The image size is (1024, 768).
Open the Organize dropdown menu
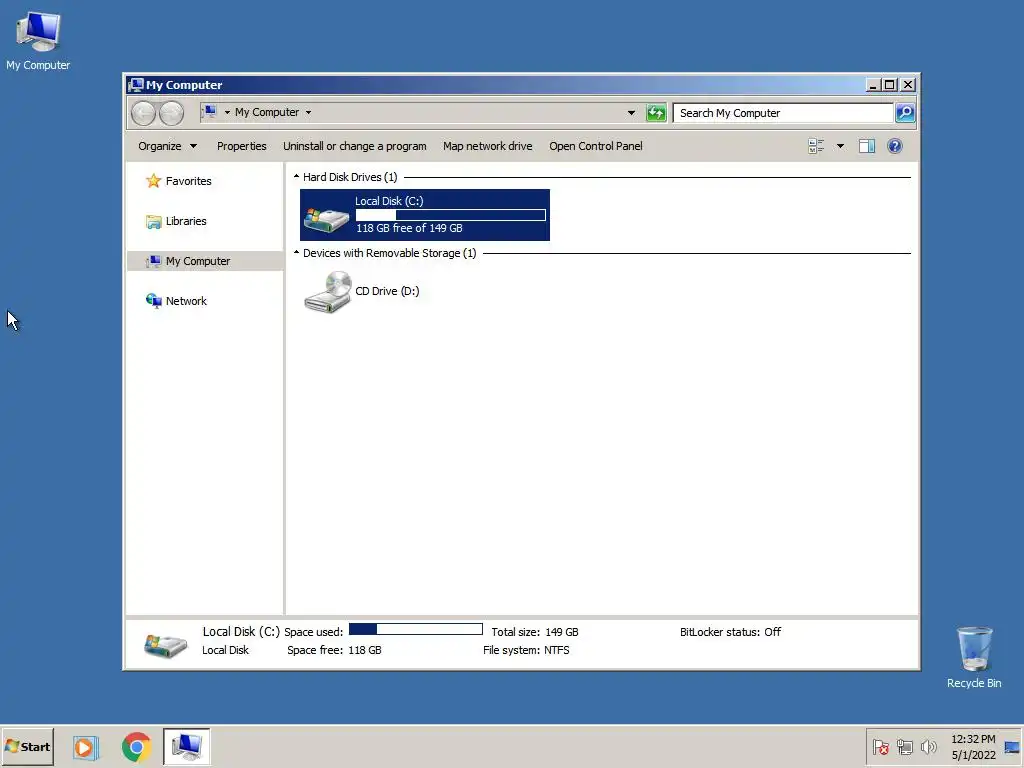coord(167,146)
